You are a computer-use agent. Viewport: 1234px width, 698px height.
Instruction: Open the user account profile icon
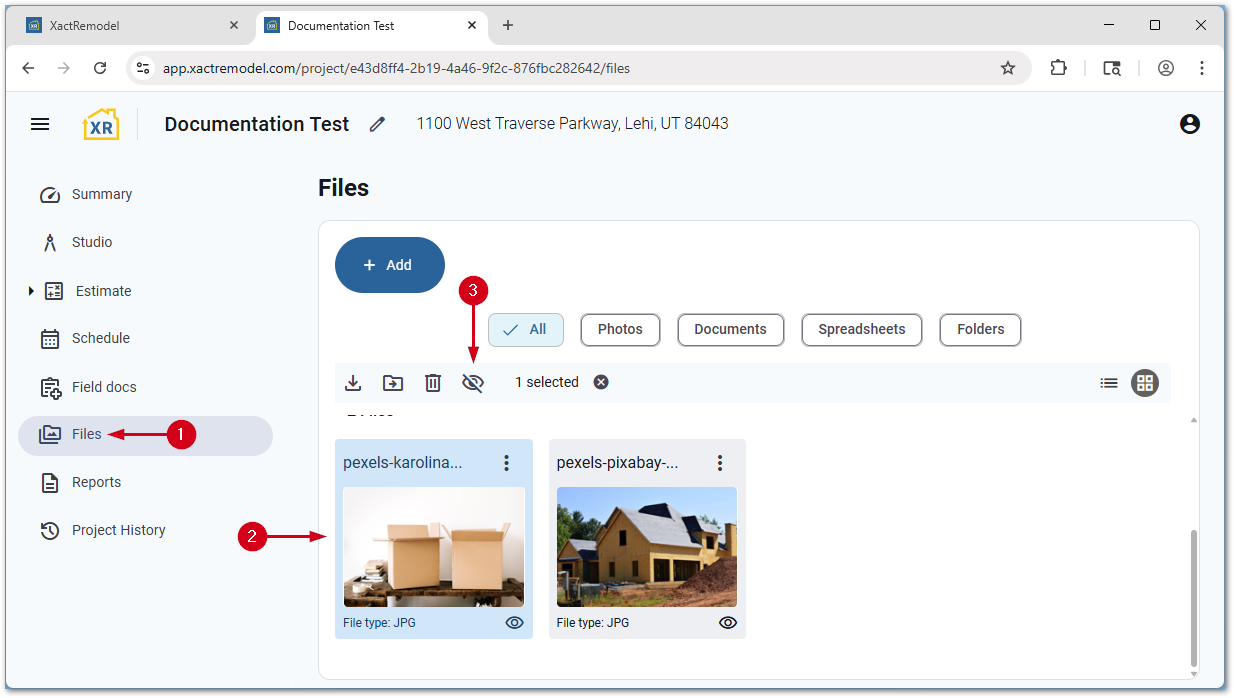1189,124
